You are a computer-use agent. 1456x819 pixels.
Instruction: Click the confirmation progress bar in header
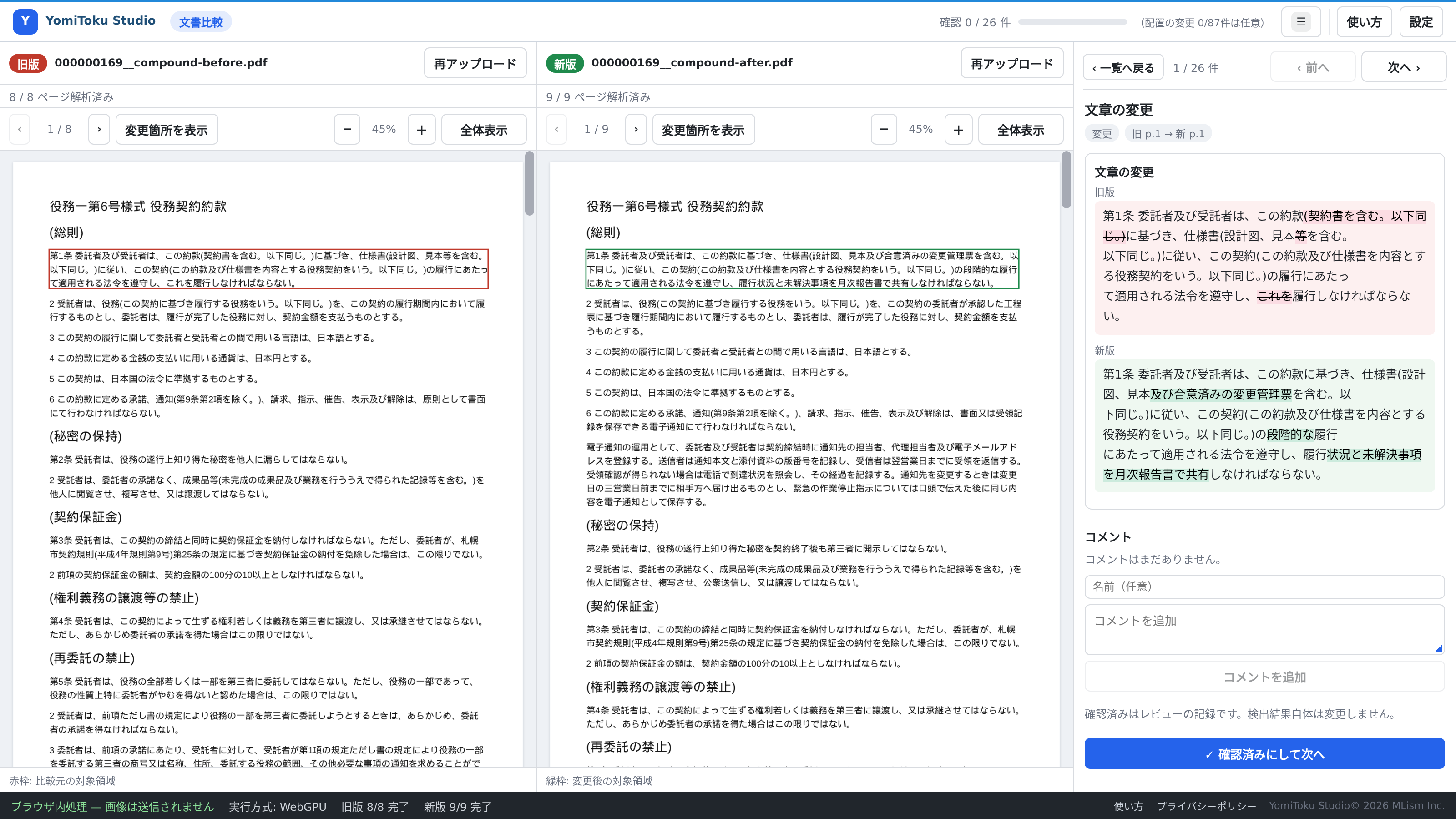coord(1072,22)
